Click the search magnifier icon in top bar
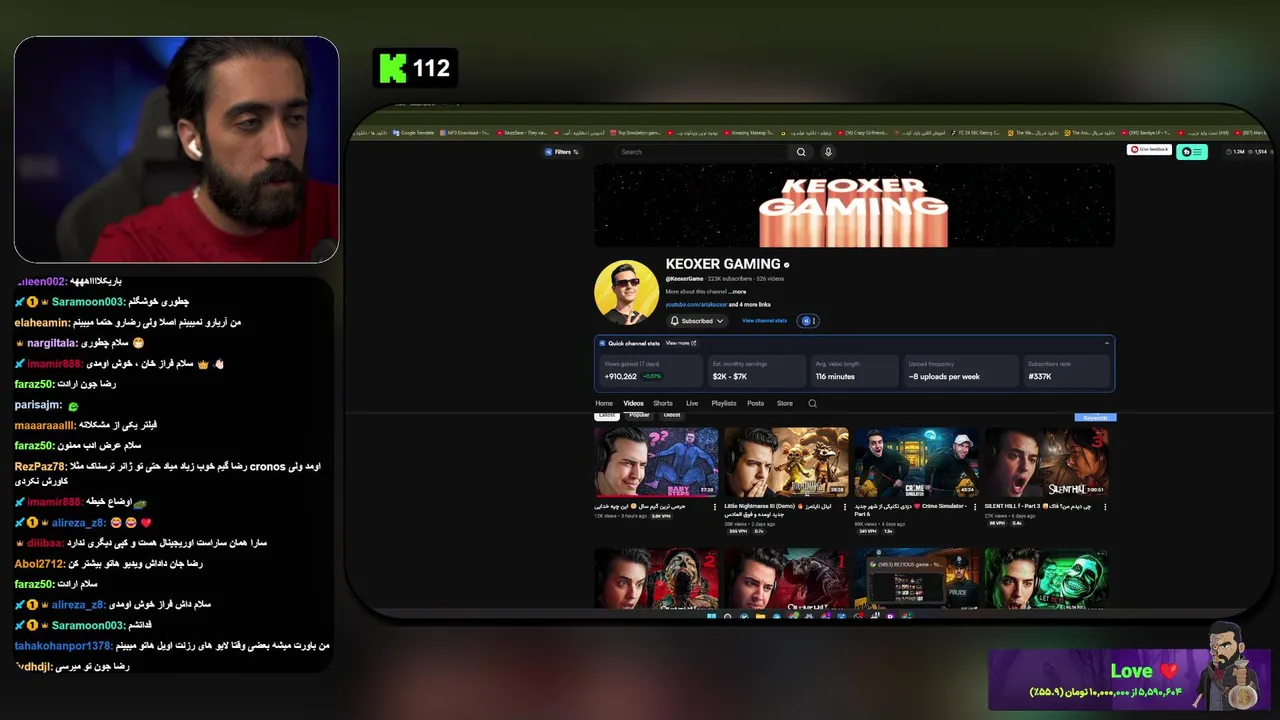 point(801,152)
